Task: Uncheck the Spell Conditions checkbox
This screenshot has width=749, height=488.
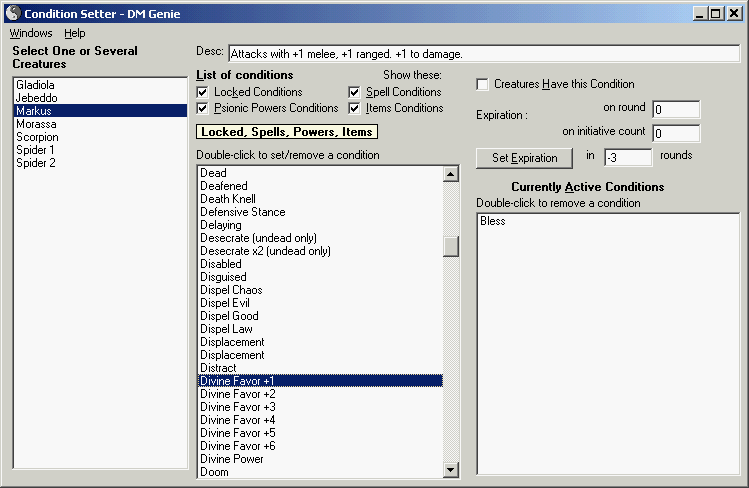Action: coord(356,92)
